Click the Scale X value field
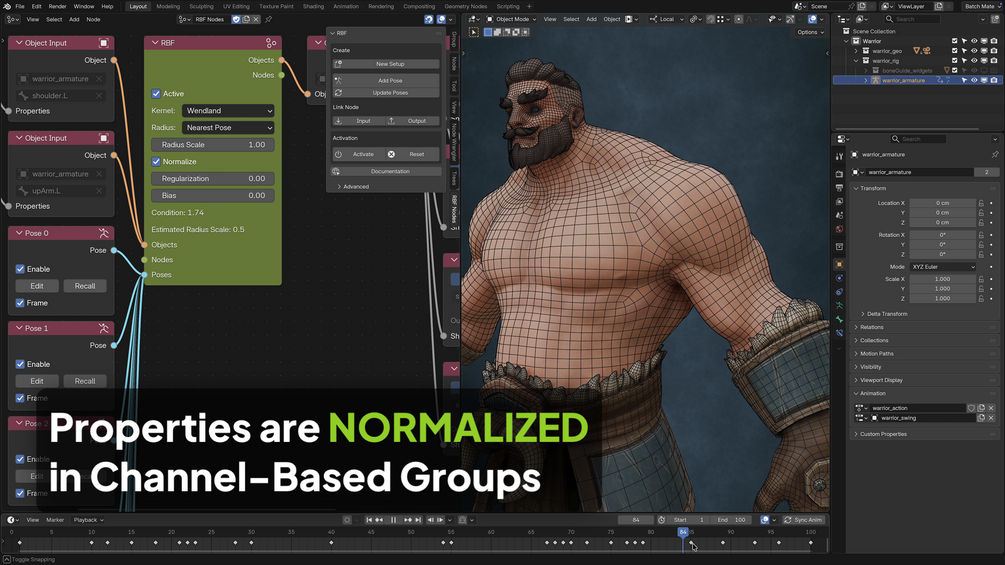Screen dimensions: 1005x565 943,279
